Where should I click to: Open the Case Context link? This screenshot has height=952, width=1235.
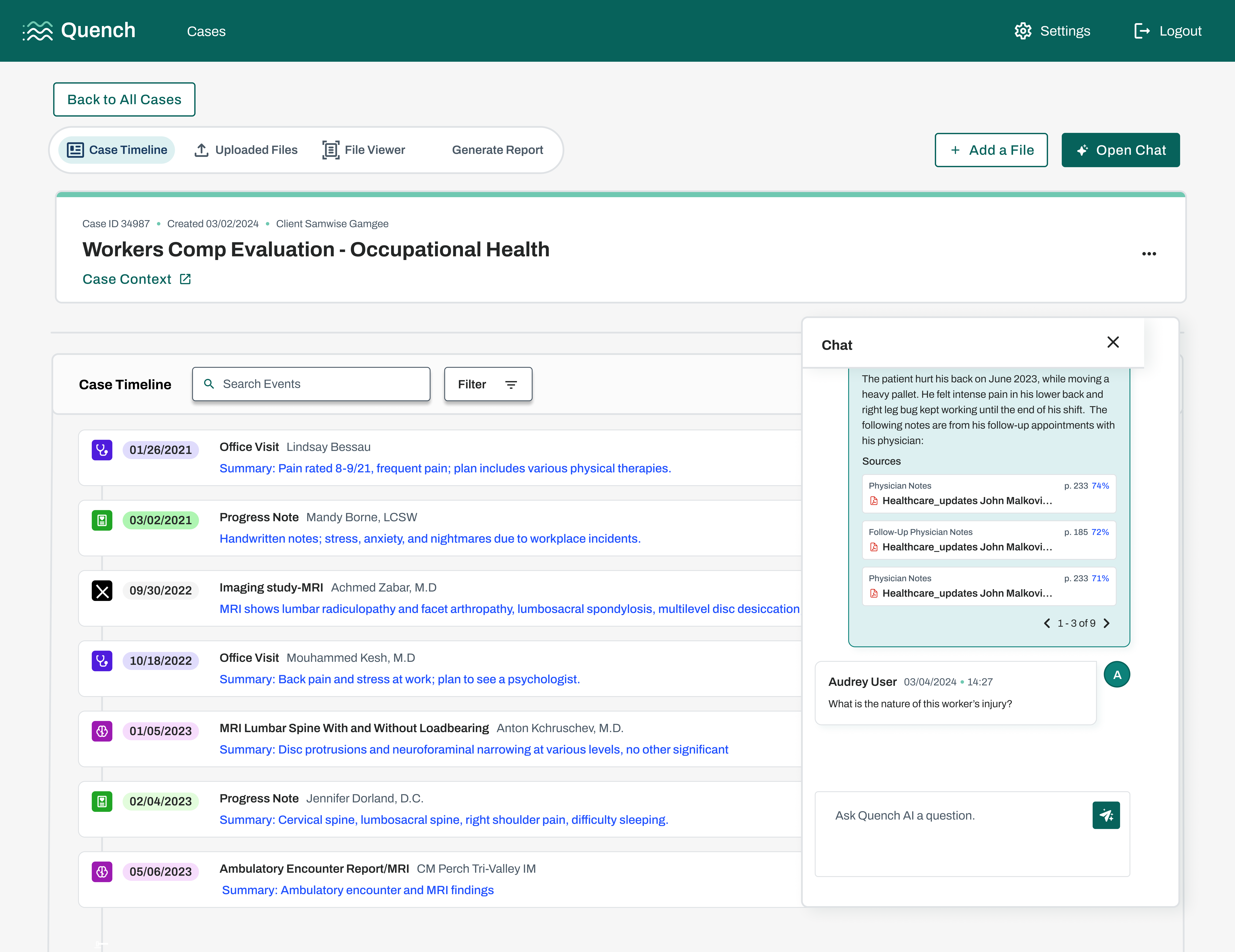(136, 279)
